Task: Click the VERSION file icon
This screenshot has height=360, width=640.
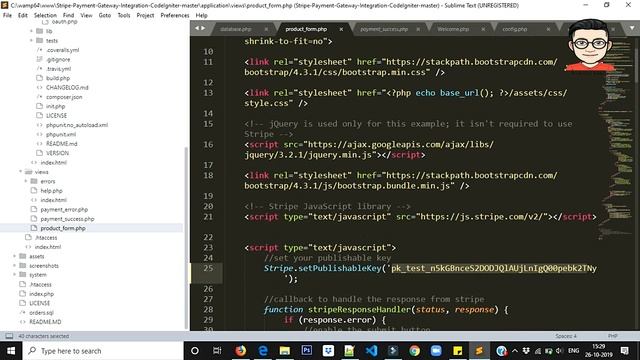Action: click(40, 153)
